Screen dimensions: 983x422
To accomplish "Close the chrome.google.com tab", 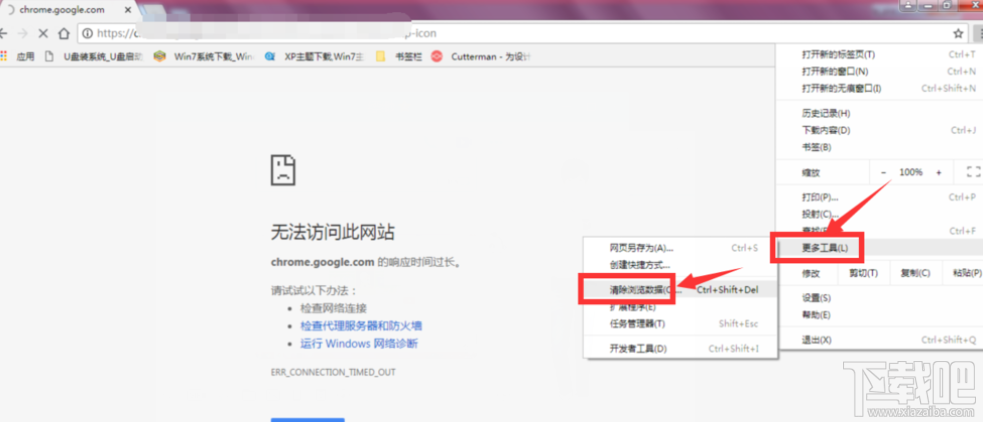I will click(x=128, y=10).
